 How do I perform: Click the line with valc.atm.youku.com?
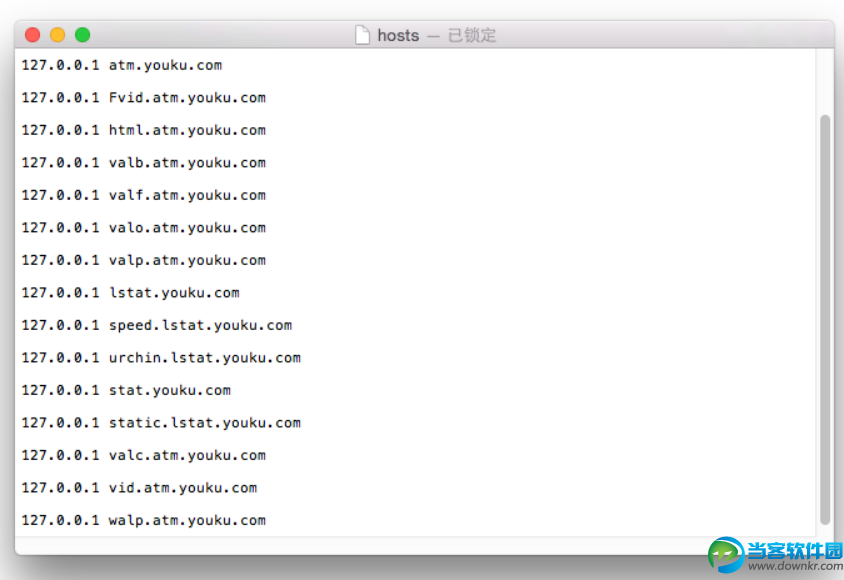tap(144, 456)
